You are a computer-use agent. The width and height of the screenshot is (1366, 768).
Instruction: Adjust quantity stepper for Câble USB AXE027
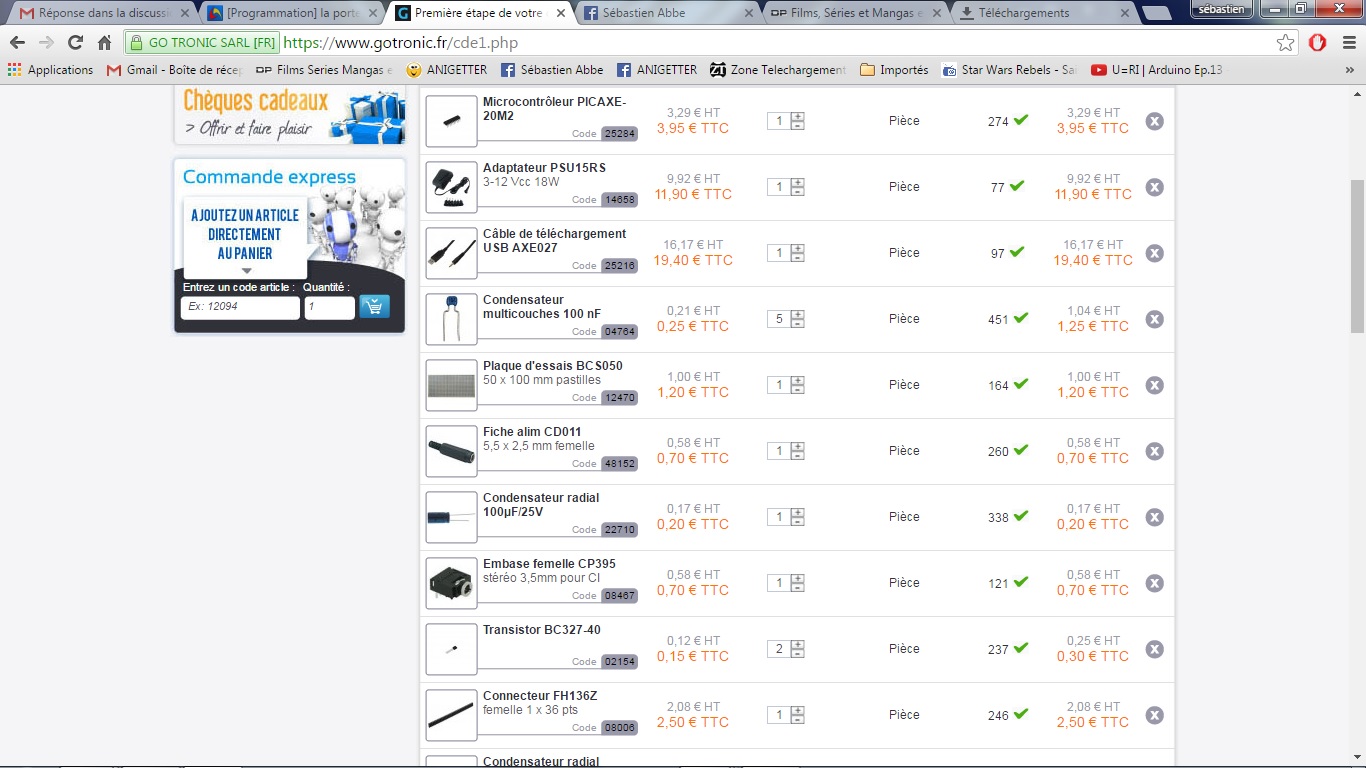797,253
